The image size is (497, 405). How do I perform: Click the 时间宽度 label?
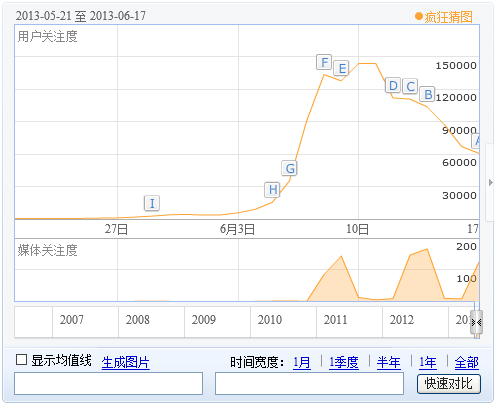257,362
